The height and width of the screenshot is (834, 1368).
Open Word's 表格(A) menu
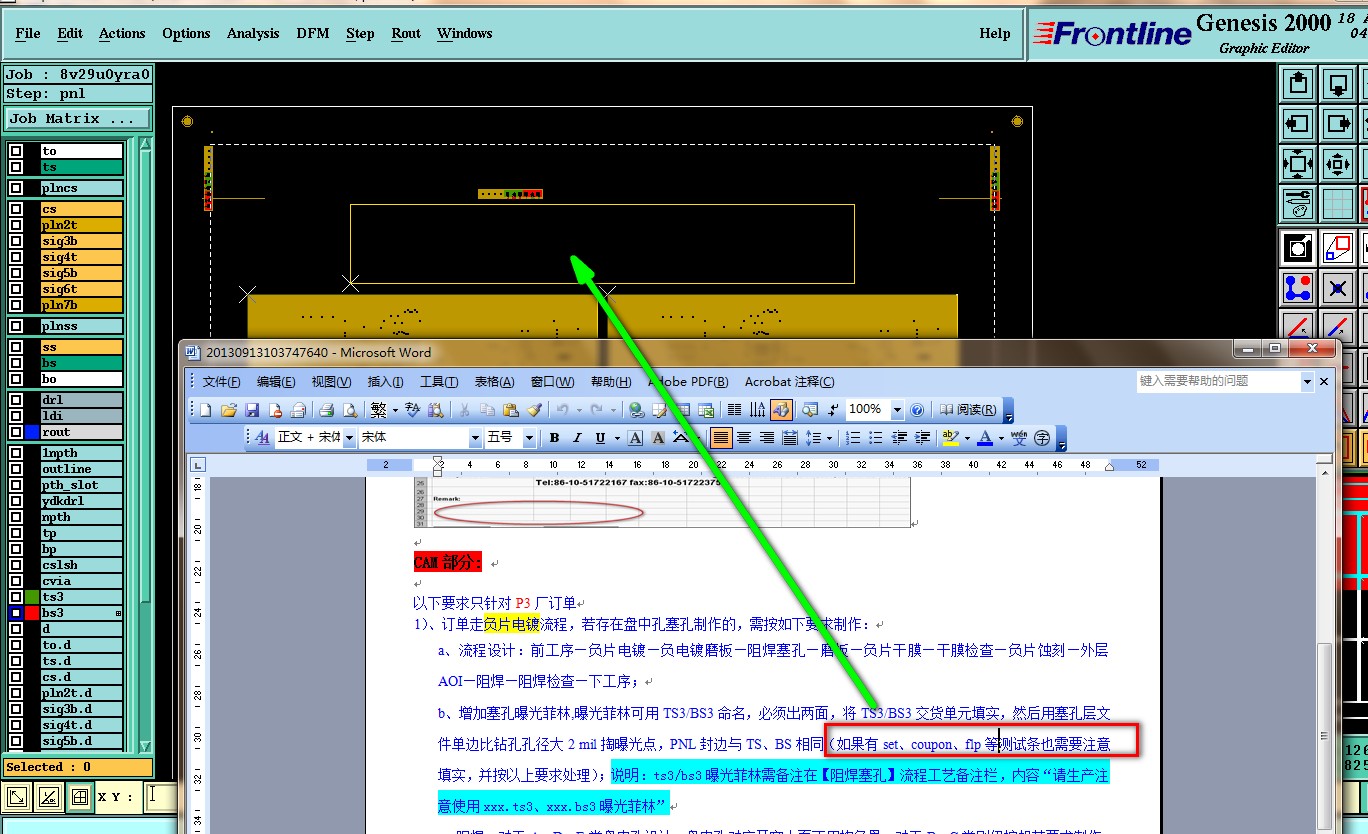click(x=494, y=382)
